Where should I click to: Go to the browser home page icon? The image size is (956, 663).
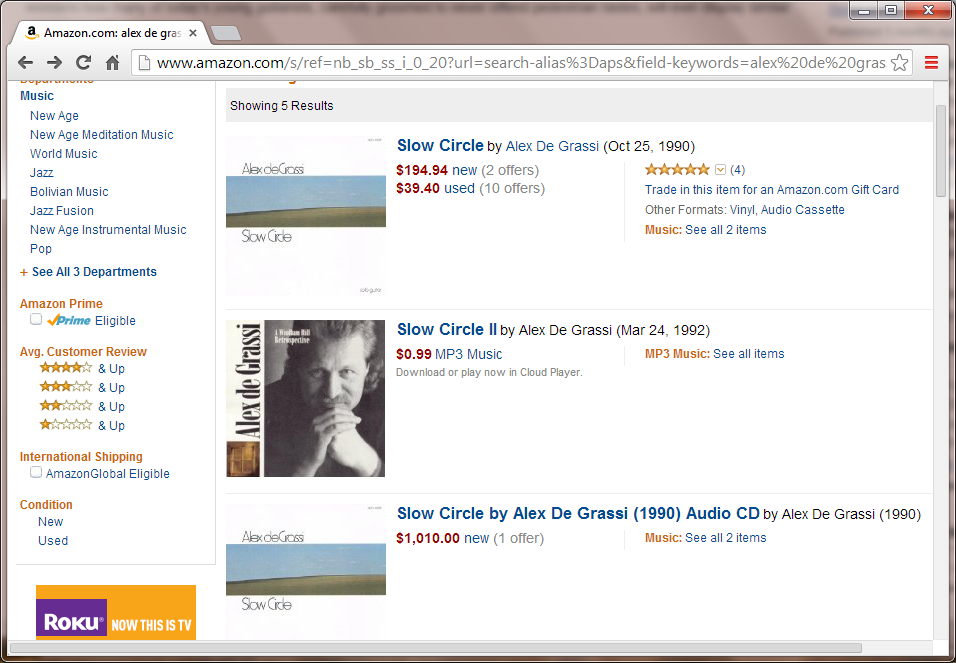pos(113,63)
